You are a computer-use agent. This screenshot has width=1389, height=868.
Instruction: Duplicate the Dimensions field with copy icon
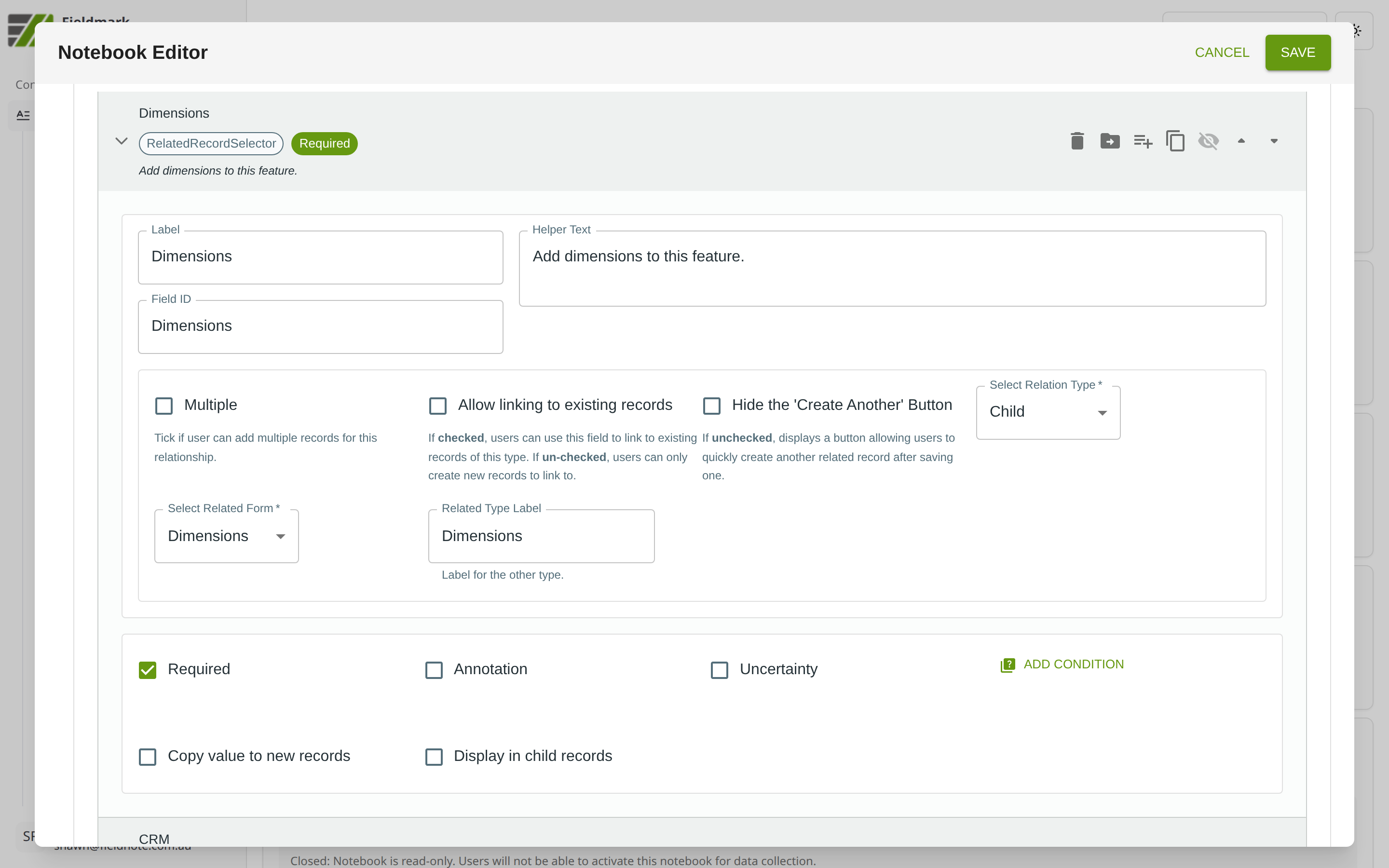tap(1175, 141)
